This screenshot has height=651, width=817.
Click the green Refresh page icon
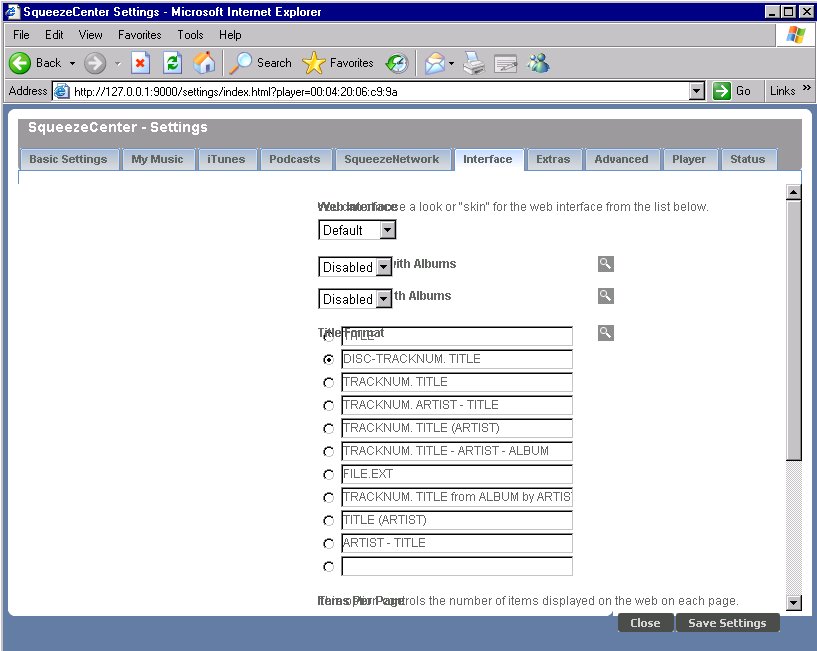[x=172, y=63]
